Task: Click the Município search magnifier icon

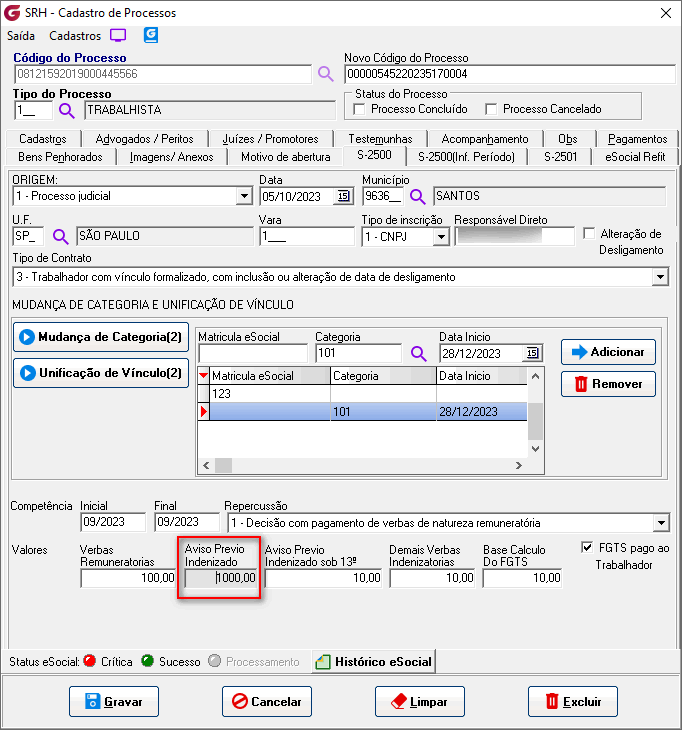Action: [418, 196]
